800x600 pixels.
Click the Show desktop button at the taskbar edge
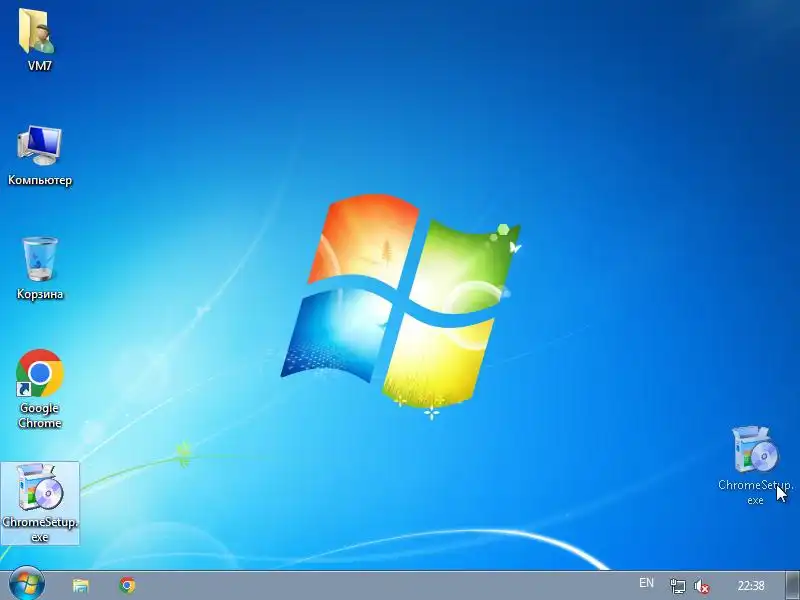pos(792,585)
